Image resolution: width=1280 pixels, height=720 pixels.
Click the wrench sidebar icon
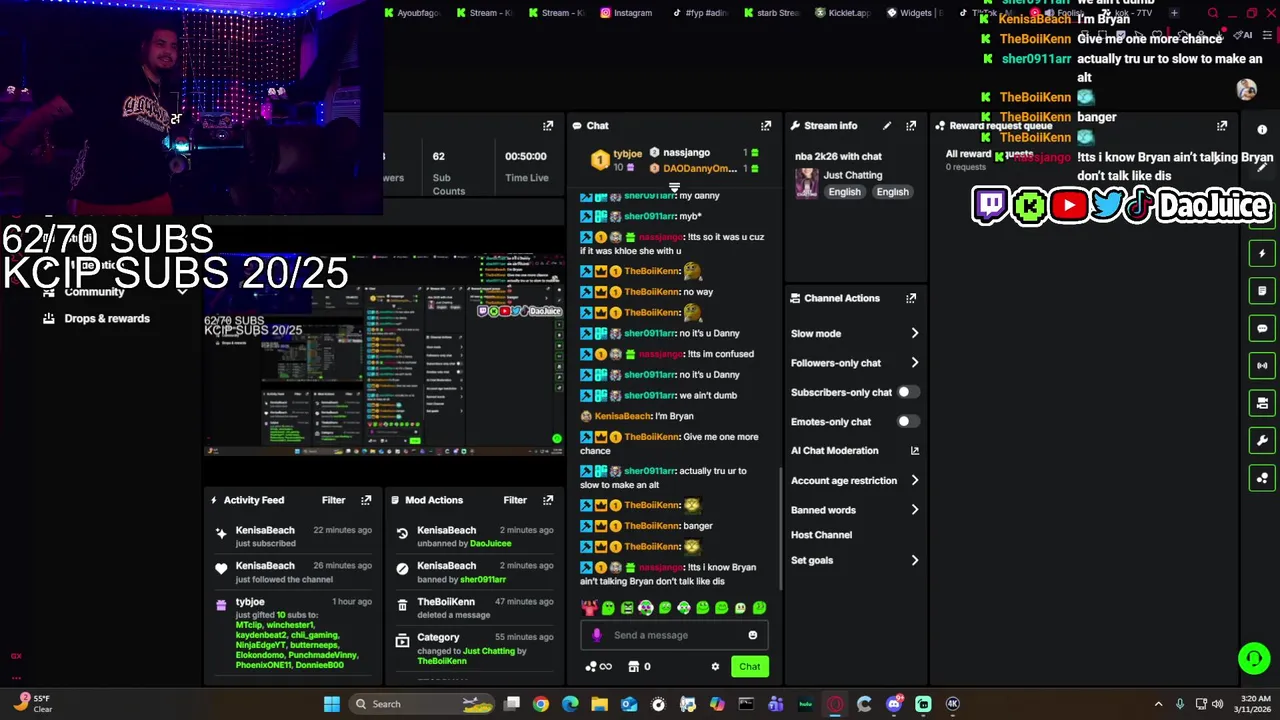pos(1262,441)
